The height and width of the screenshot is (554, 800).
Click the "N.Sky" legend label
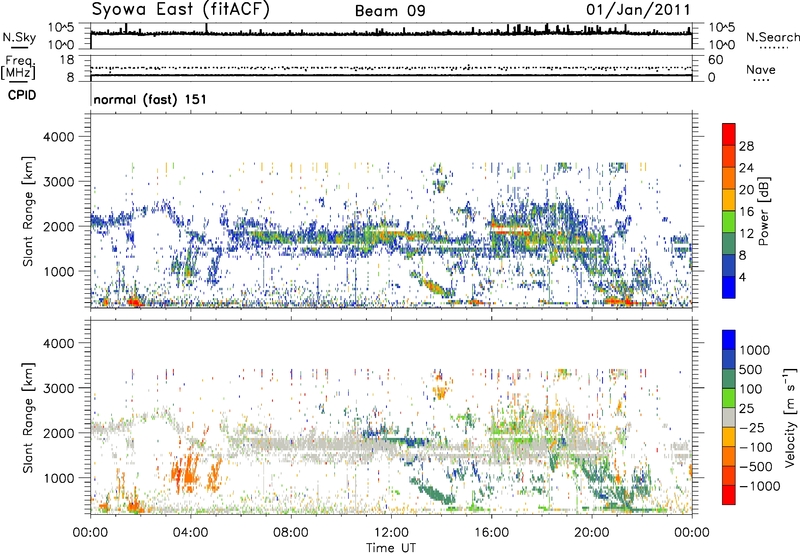[x=19, y=37]
